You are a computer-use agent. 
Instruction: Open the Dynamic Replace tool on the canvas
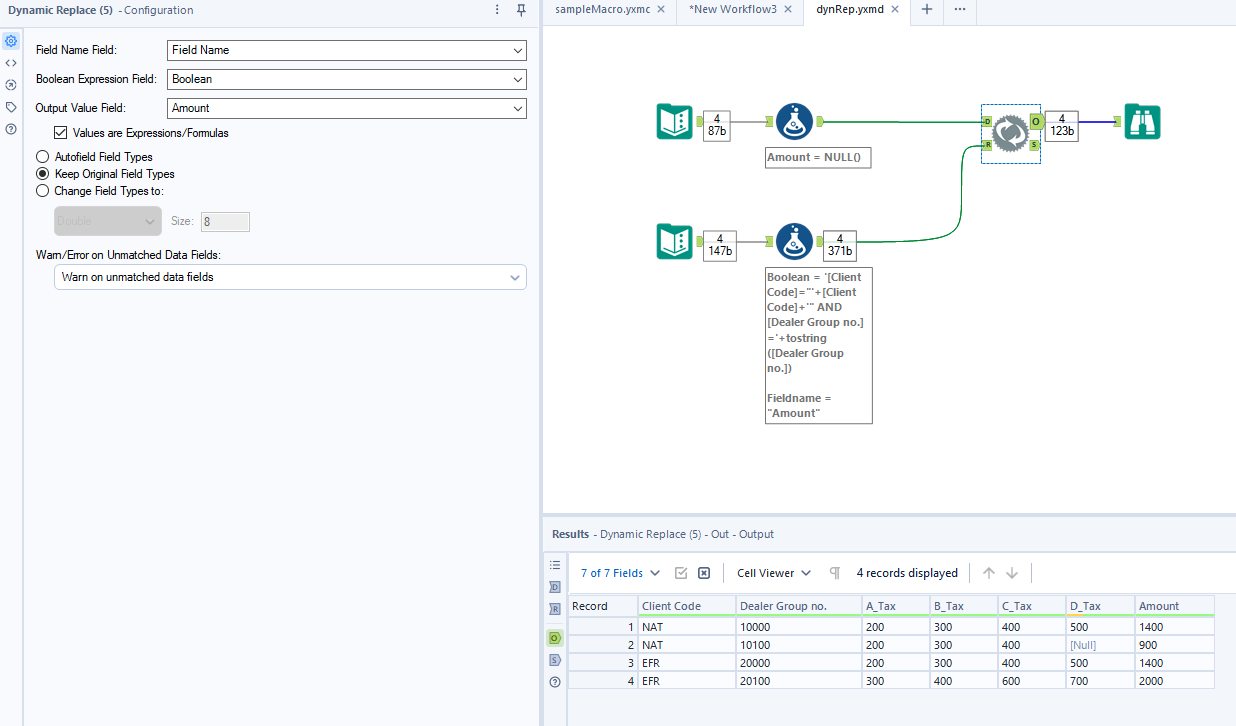click(x=1010, y=132)
